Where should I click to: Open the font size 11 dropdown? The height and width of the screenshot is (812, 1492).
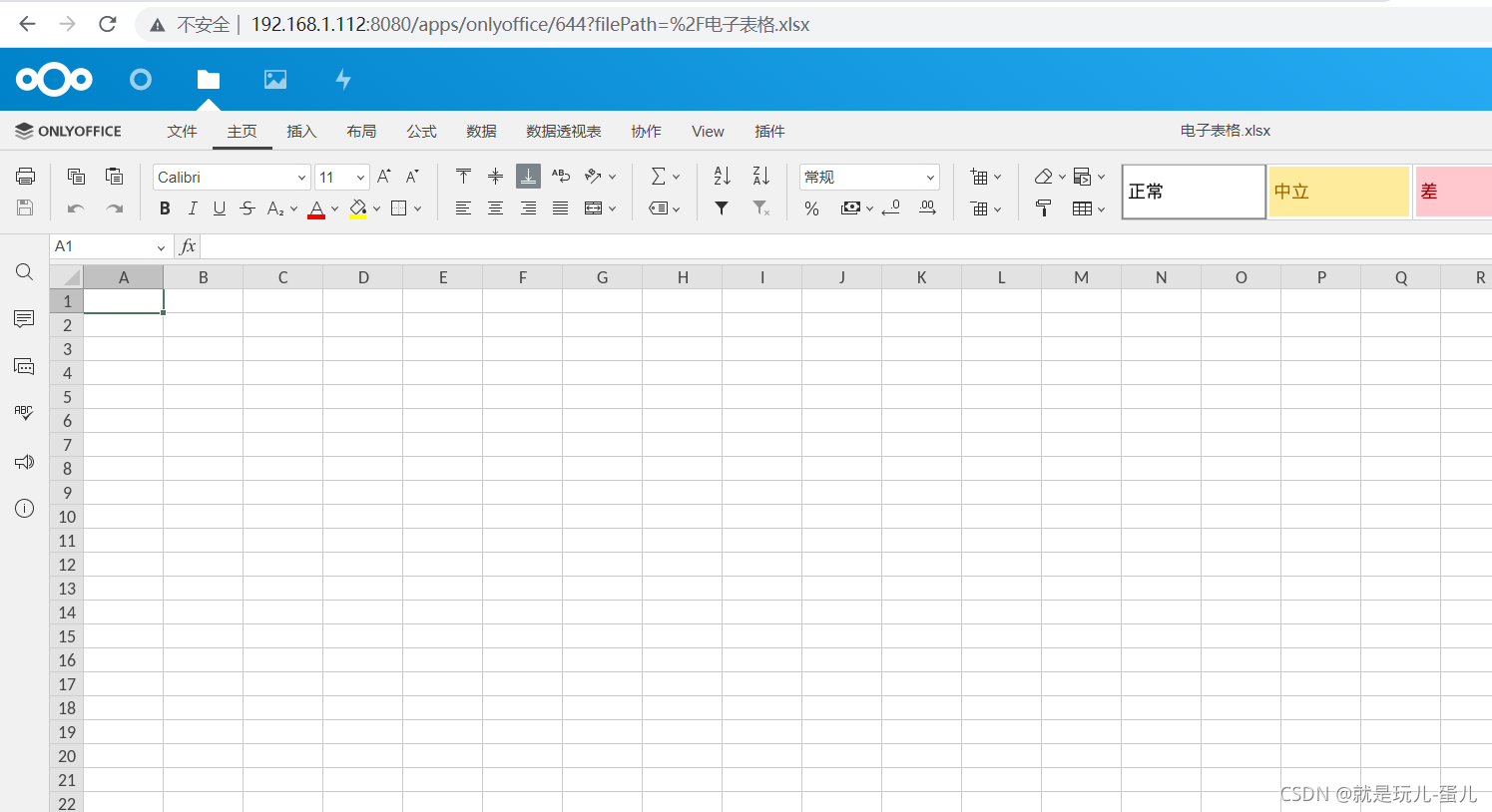tap(360, 178)
